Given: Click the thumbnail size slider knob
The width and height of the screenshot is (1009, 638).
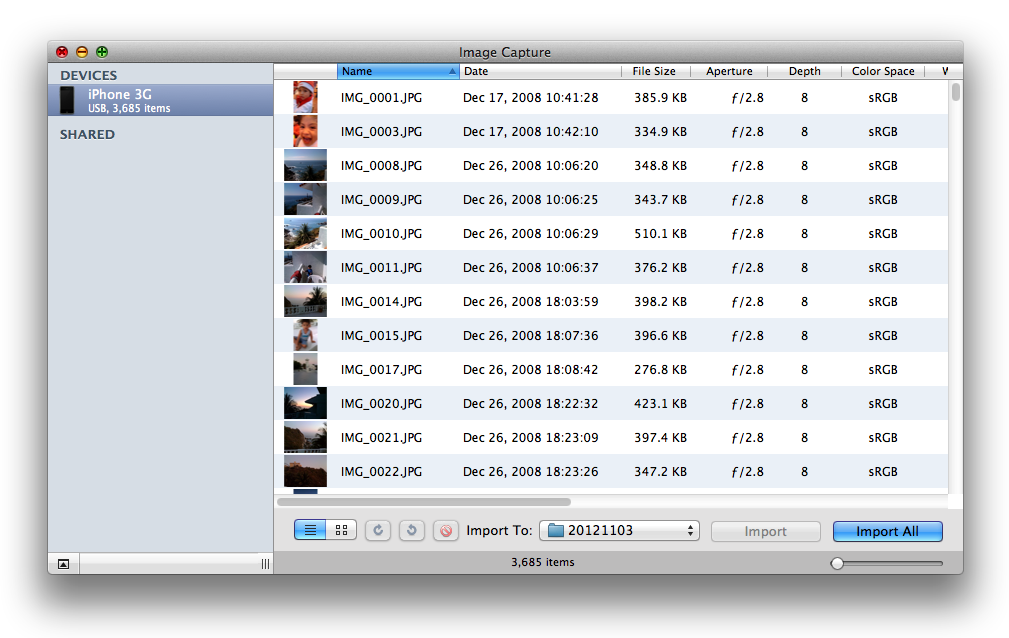Looking at the screenshot, I should click(x=837, y=564).
